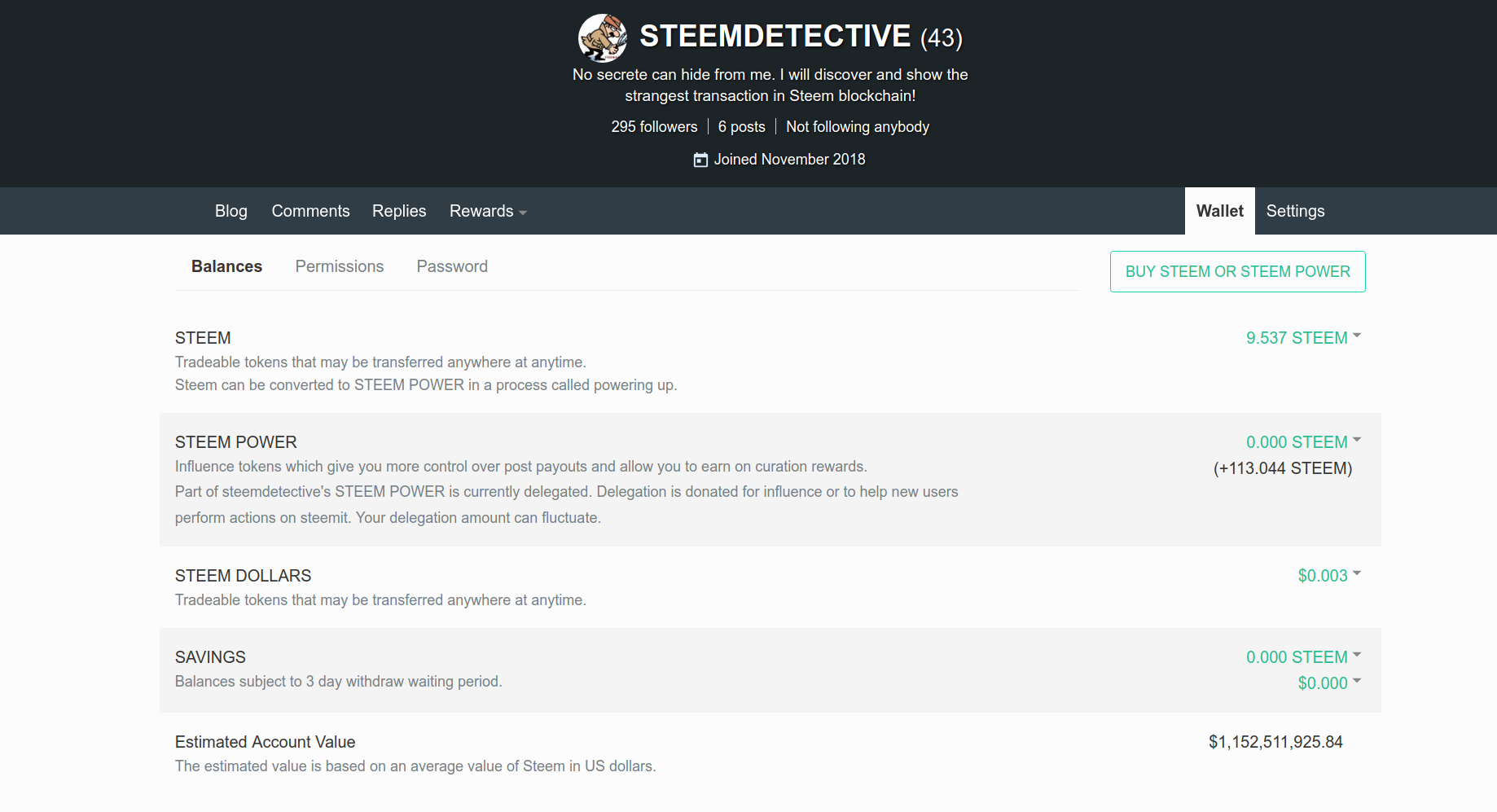Screen dimensions: 1497x812
Task: Click the Not following anybody link
Action: pos(857,127)
